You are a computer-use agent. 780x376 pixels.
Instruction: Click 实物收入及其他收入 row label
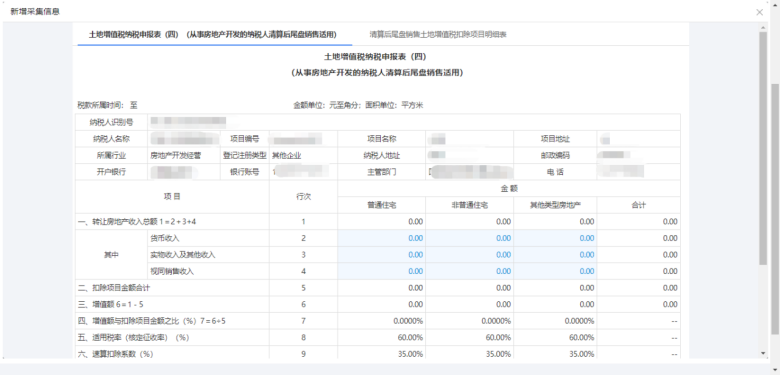(x=183, y=255)
